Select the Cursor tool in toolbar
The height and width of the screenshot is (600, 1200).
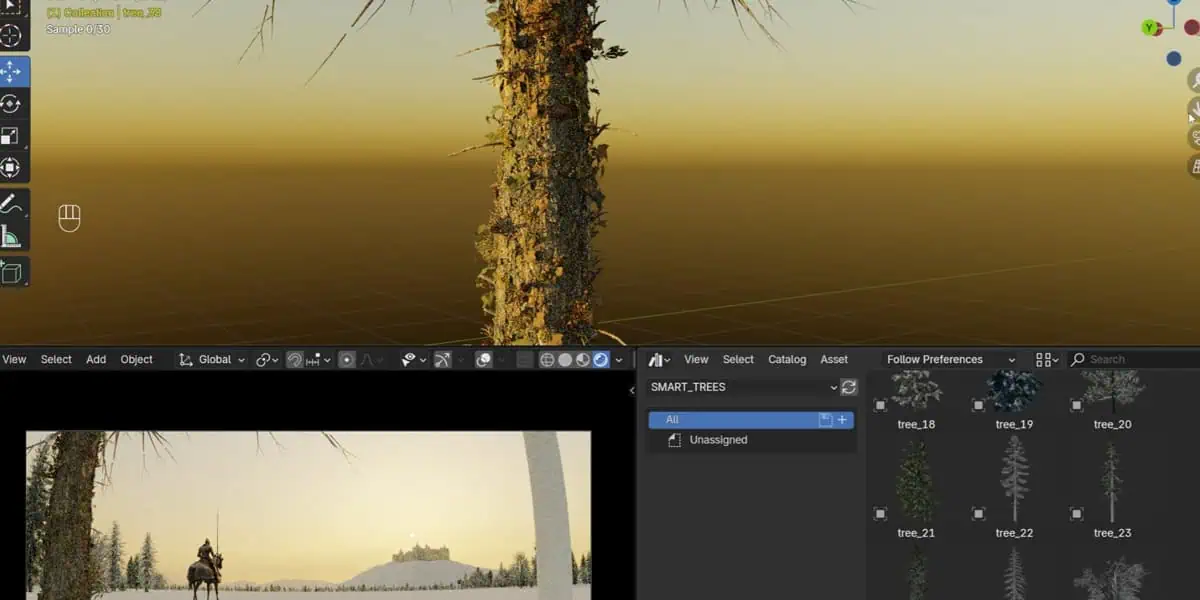click(x=12, y=36)
